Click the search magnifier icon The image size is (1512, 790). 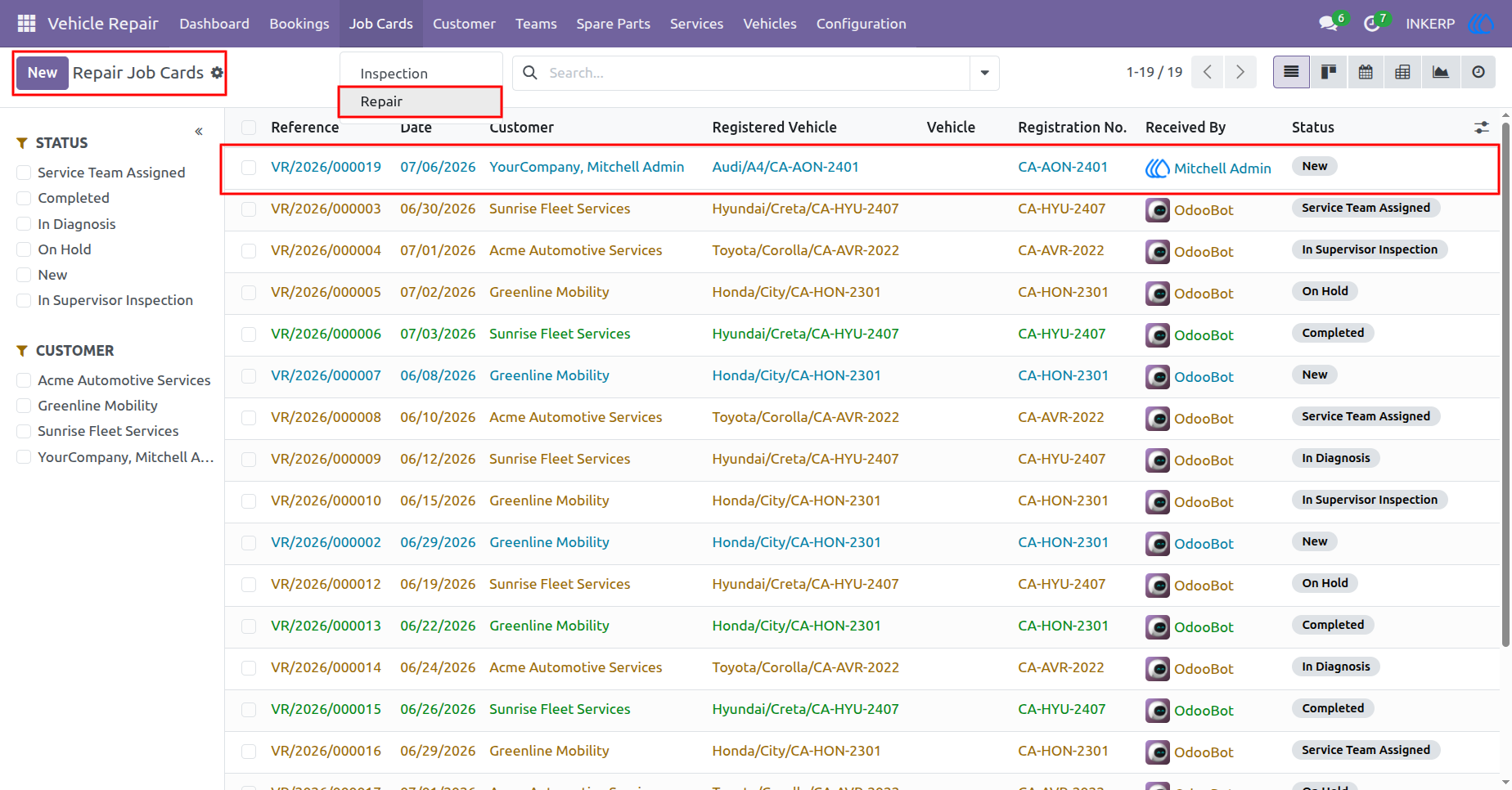pos(530,73)
